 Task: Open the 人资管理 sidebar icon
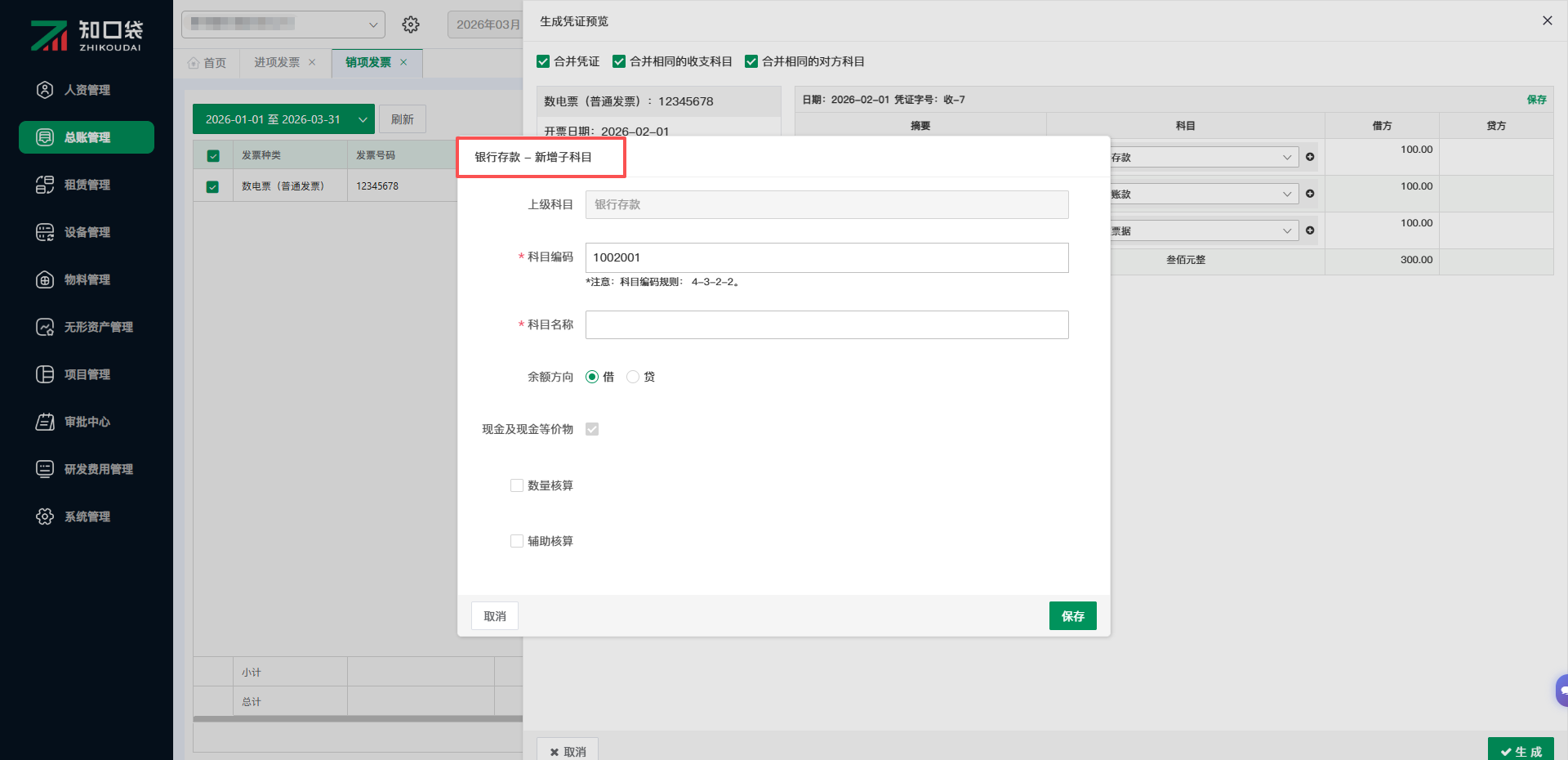tap(45, 90)
